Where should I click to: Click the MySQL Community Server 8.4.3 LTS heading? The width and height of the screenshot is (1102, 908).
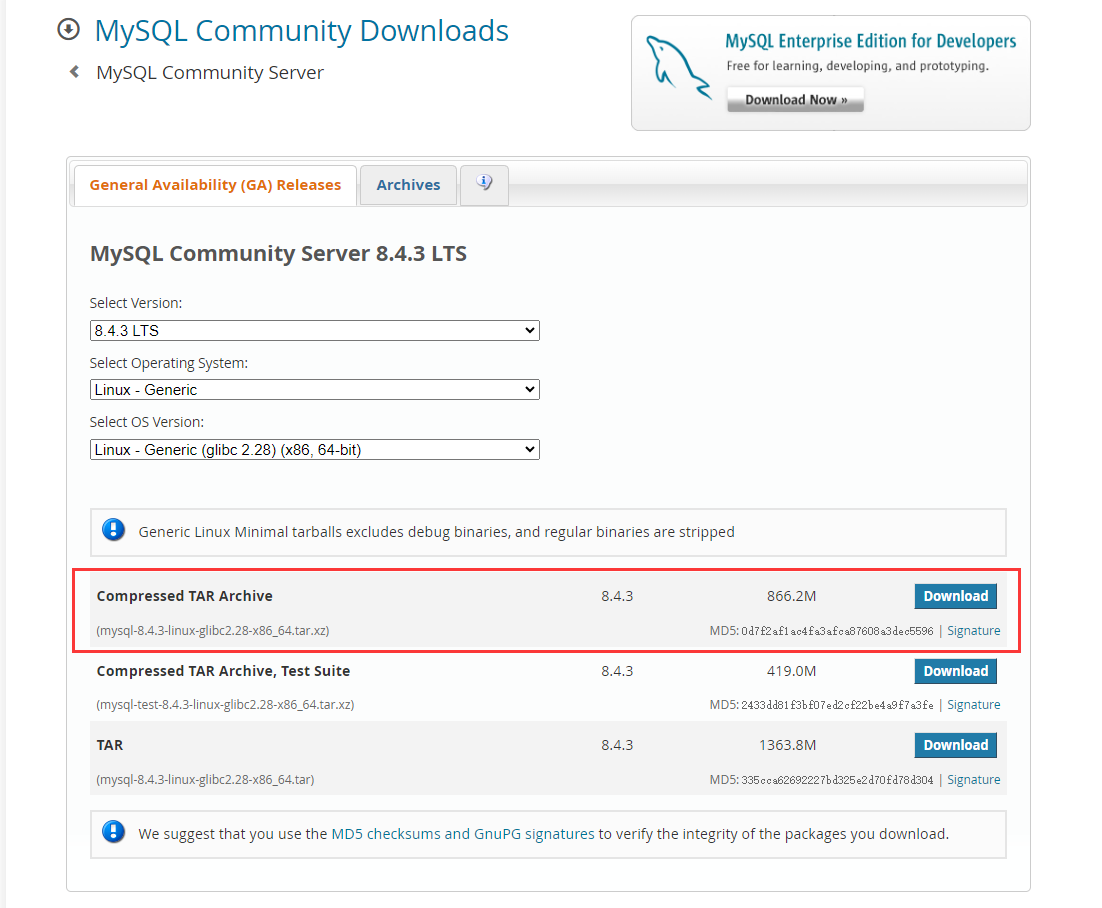[278, 253]
